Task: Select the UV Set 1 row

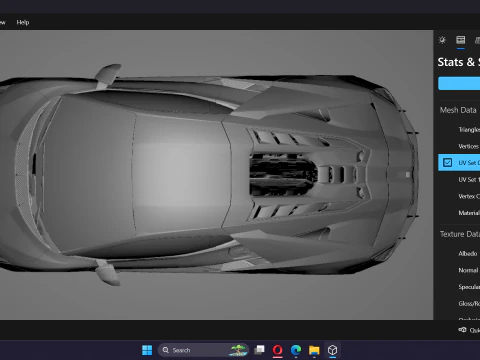Action: 459,180
